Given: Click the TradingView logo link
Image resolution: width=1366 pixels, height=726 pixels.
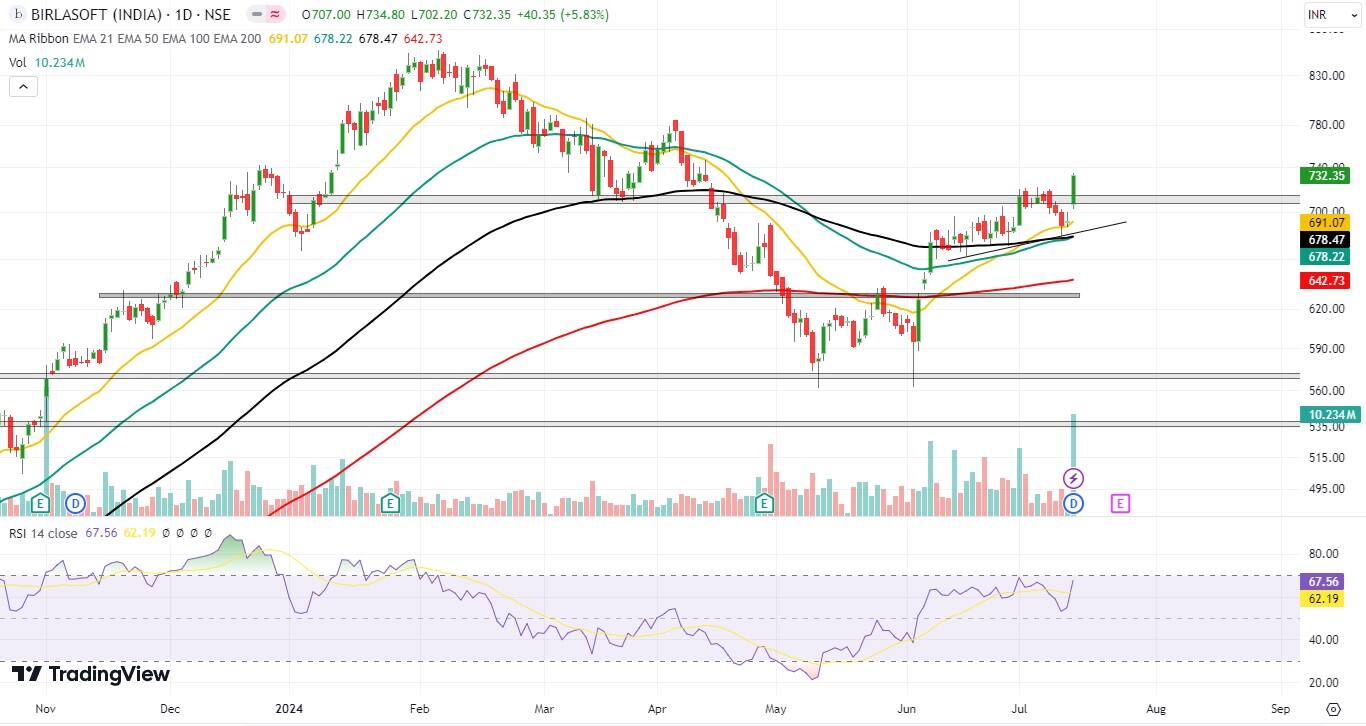Looking at the screenshot, I should (x=91, y=674).
